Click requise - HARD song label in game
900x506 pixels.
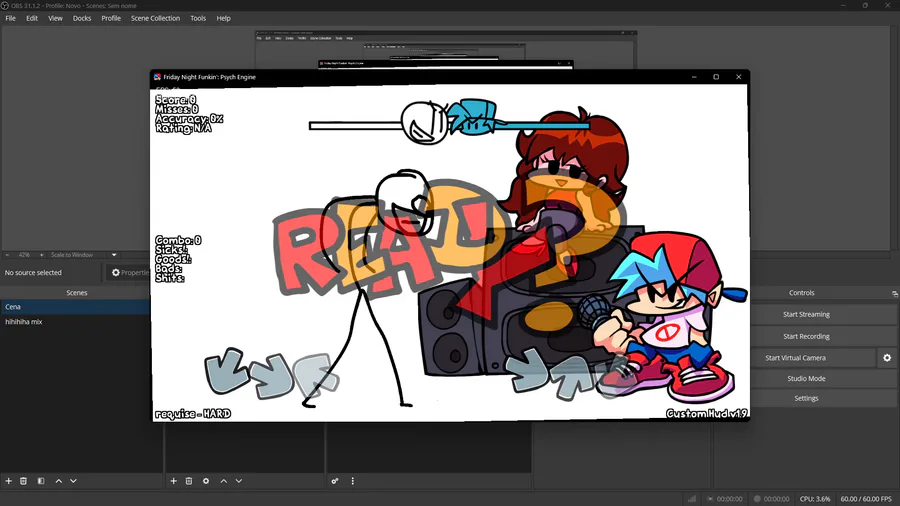[193, 414]
